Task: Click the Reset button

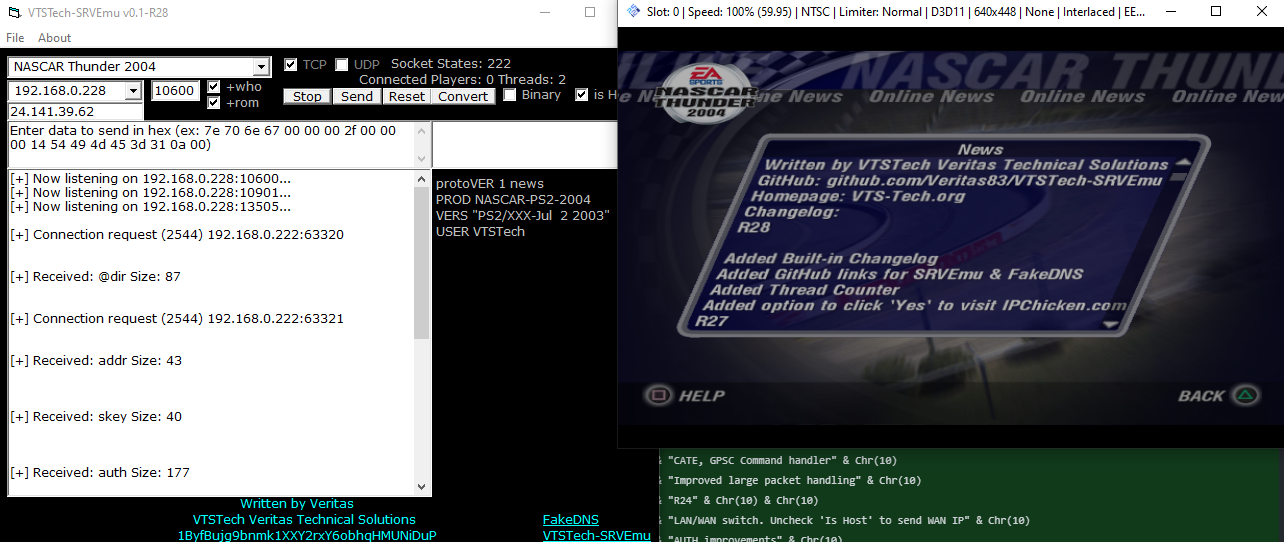Action: click(407, 96)
